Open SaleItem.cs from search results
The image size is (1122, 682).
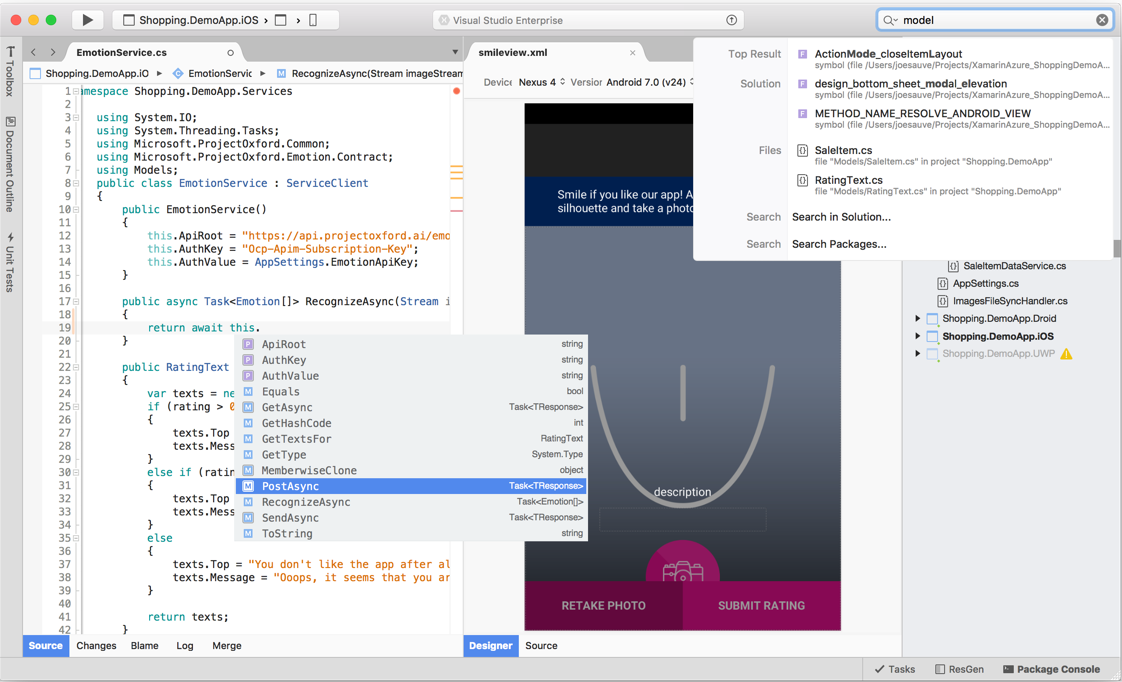843,150
